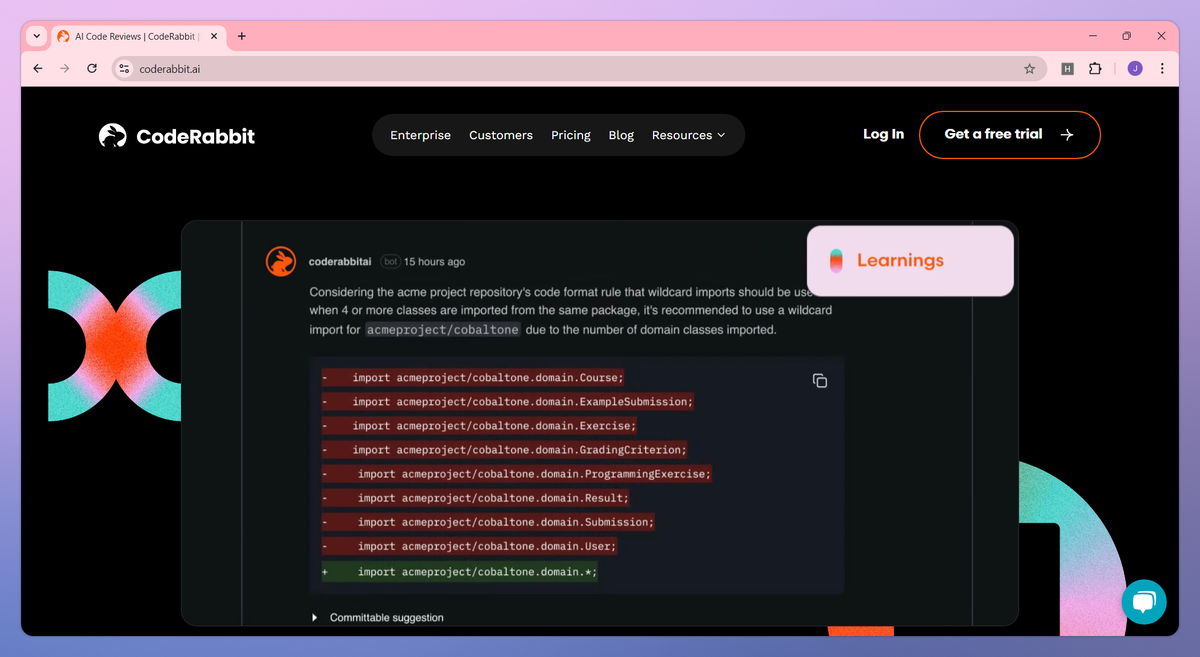This screenshot has height=657, width=1200.
Task: Click the arrow icon in free trial button
Action: click(1067, 135)
